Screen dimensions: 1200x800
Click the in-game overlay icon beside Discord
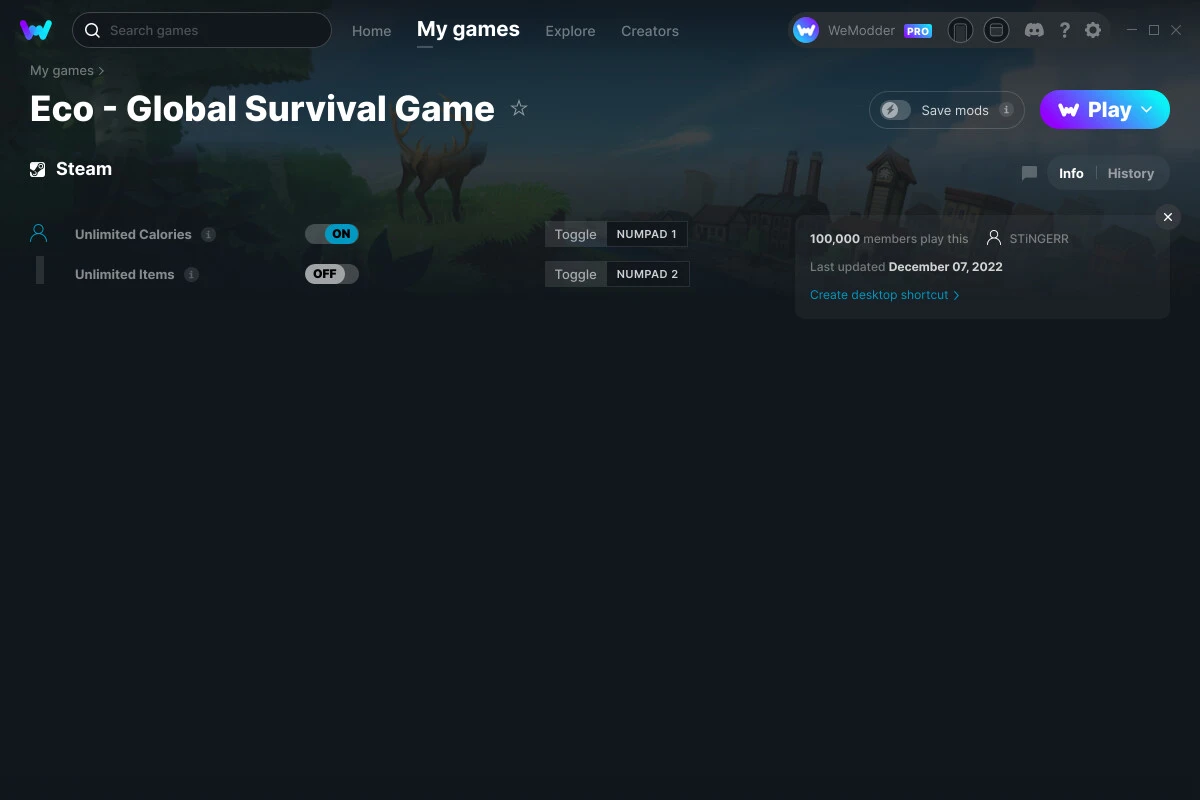point(996,30)
